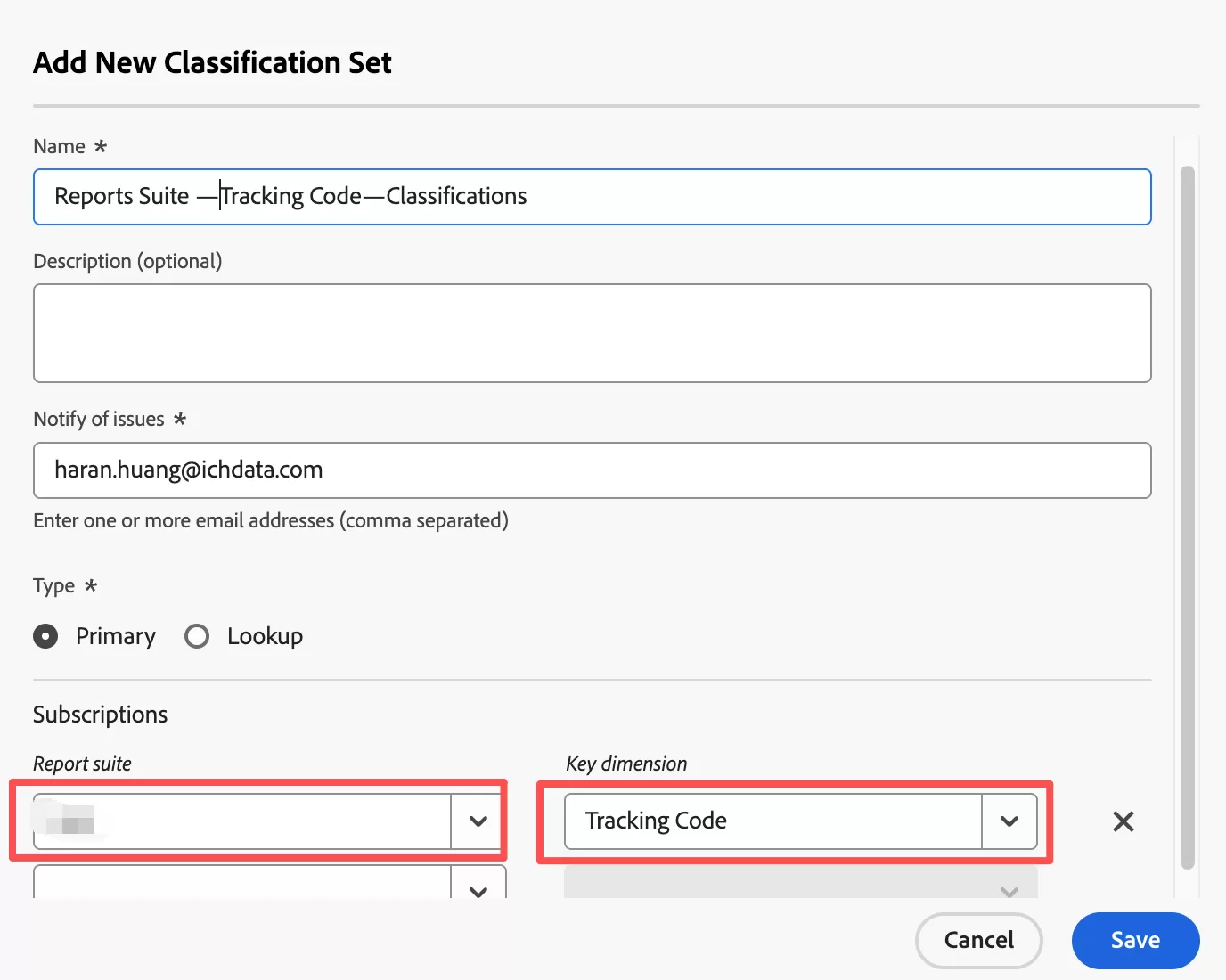
Task: Click the Tracking Code combo box field
Action: [x=772, y=821]
